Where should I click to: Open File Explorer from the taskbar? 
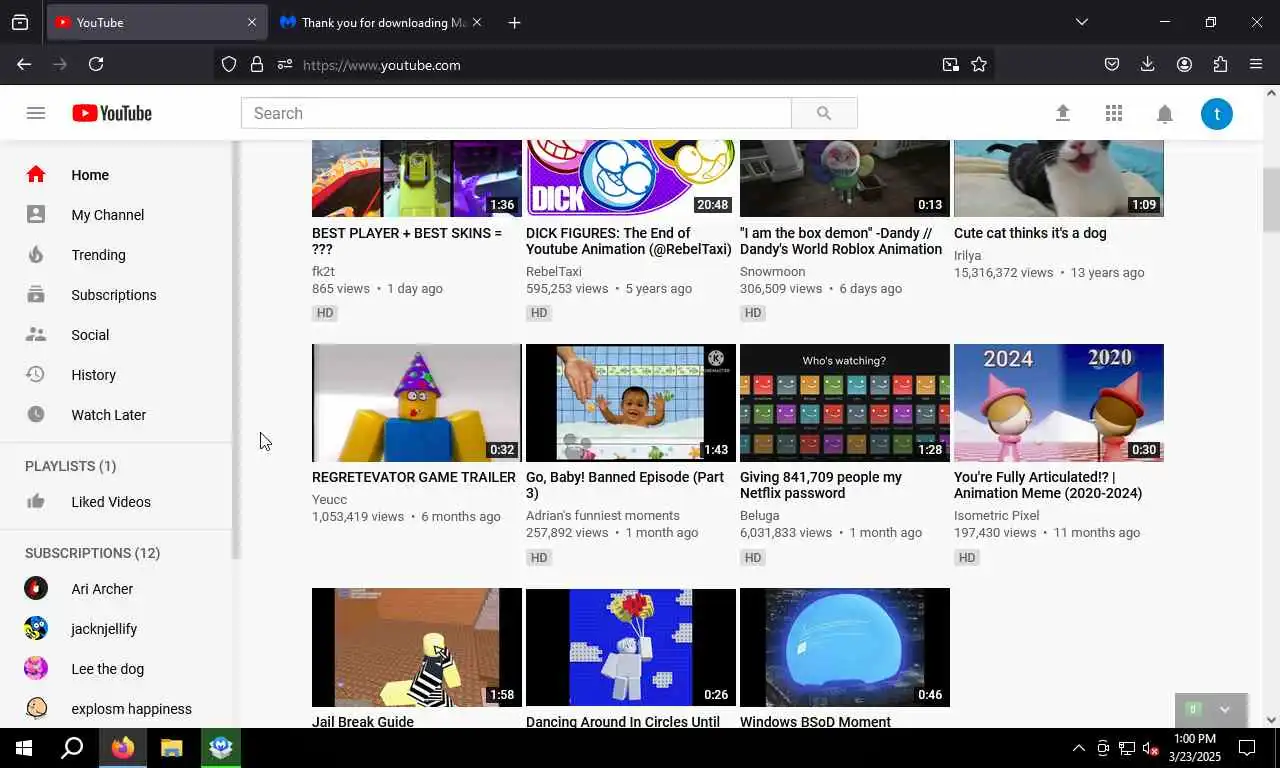pos(172,748)
